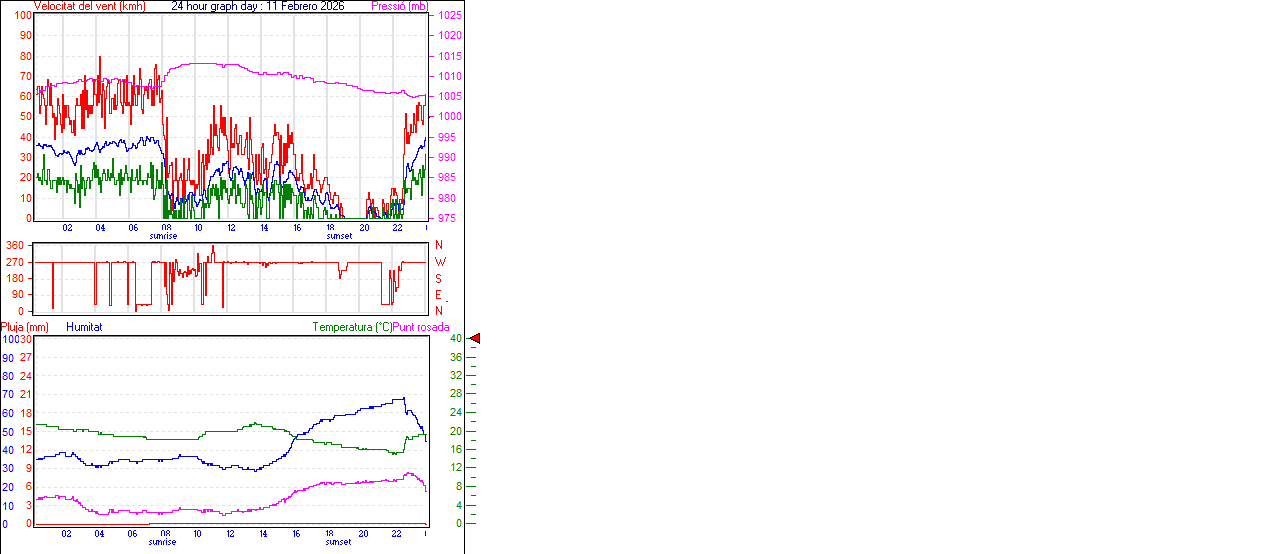The height and width of the screenshot is (554, 1280).
Task: Click the 1025 pressure axis value
Action: tap(450, 16)
